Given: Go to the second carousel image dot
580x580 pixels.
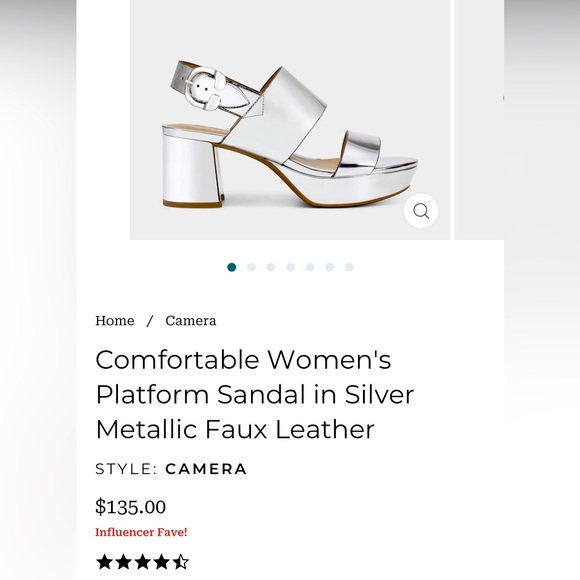Looking at the screenshot, I should point(251,267).
